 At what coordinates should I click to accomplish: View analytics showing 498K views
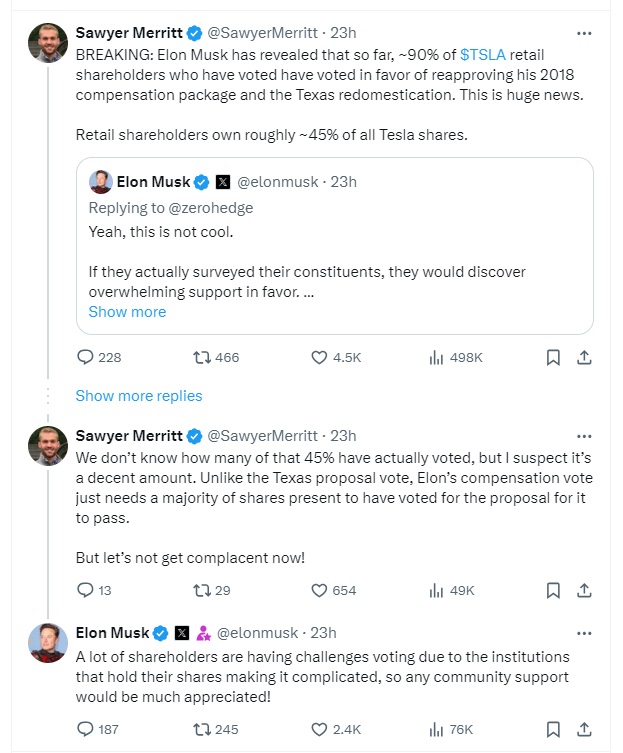pyautogui.click(x=436, y=357)
